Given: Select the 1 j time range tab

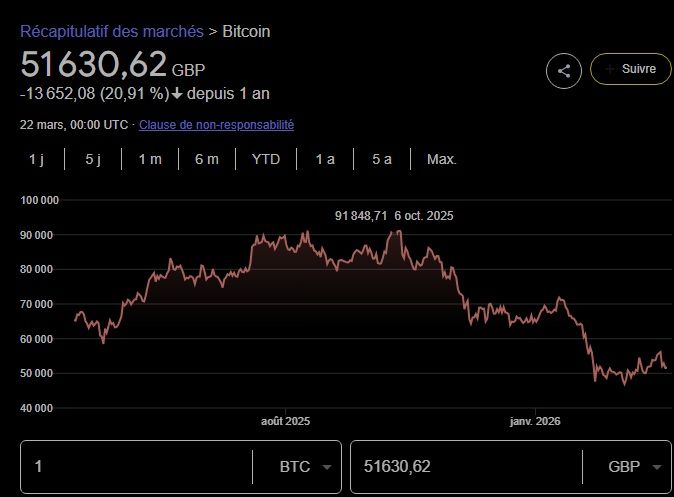Looking at the screenshot, I should click(x=37, y=159).
